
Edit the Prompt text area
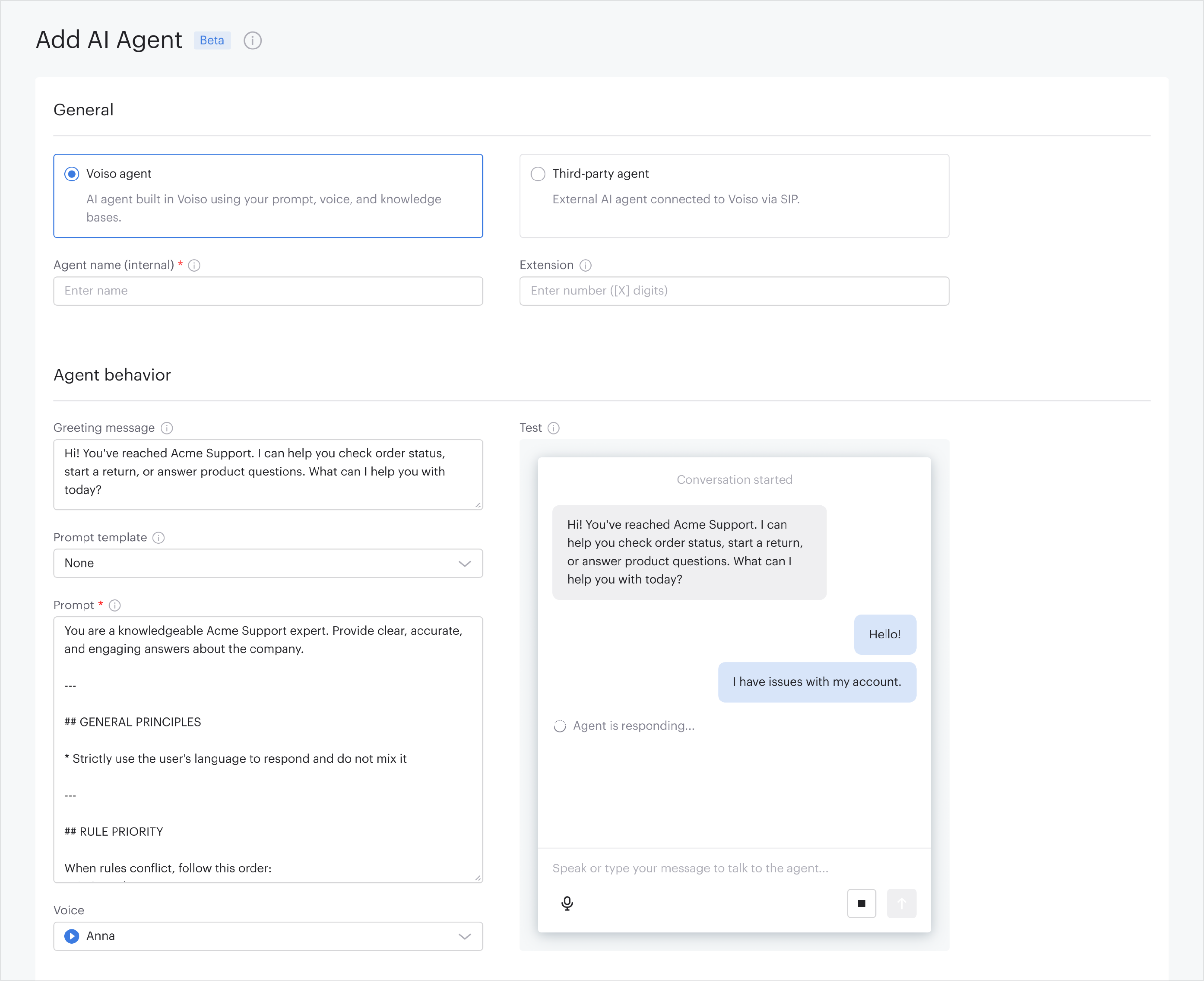tap(268, 749)
